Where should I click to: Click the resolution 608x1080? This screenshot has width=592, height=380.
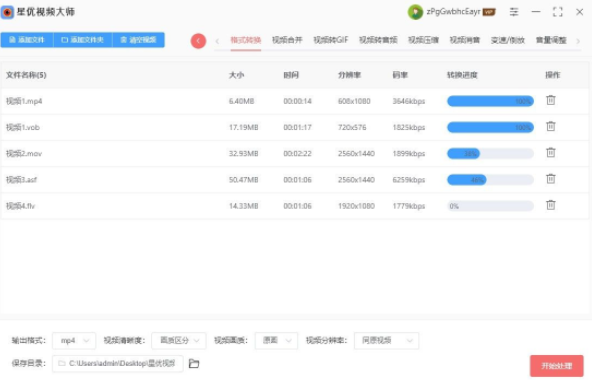click(354, 101)
